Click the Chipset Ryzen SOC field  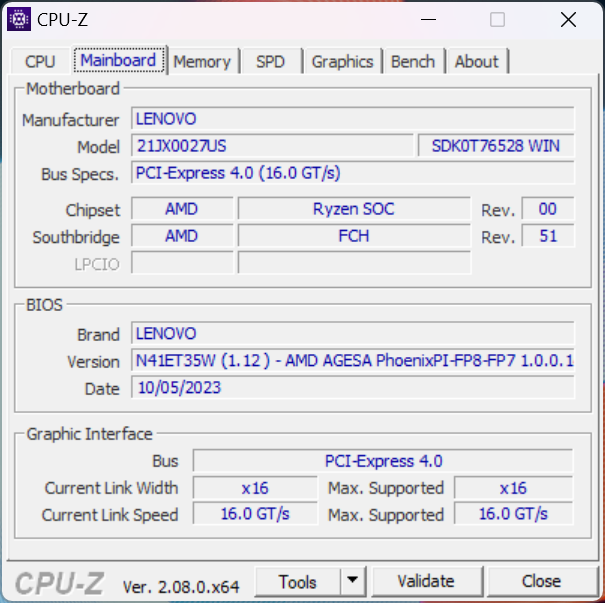[354, 209]
